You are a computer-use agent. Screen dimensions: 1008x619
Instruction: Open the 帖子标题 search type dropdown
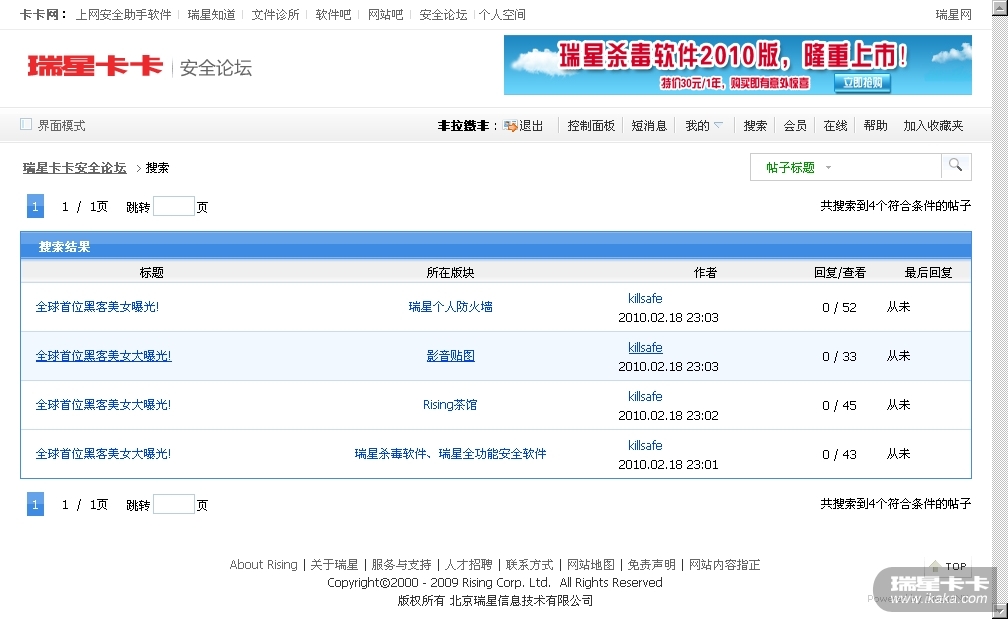pos(799,168)
